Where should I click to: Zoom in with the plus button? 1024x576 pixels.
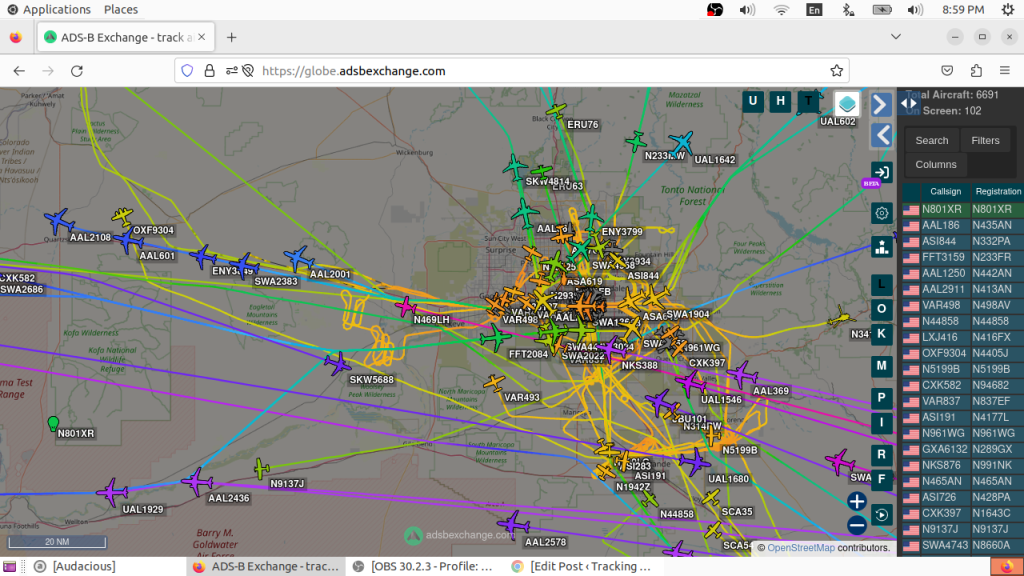pos(857,501)
